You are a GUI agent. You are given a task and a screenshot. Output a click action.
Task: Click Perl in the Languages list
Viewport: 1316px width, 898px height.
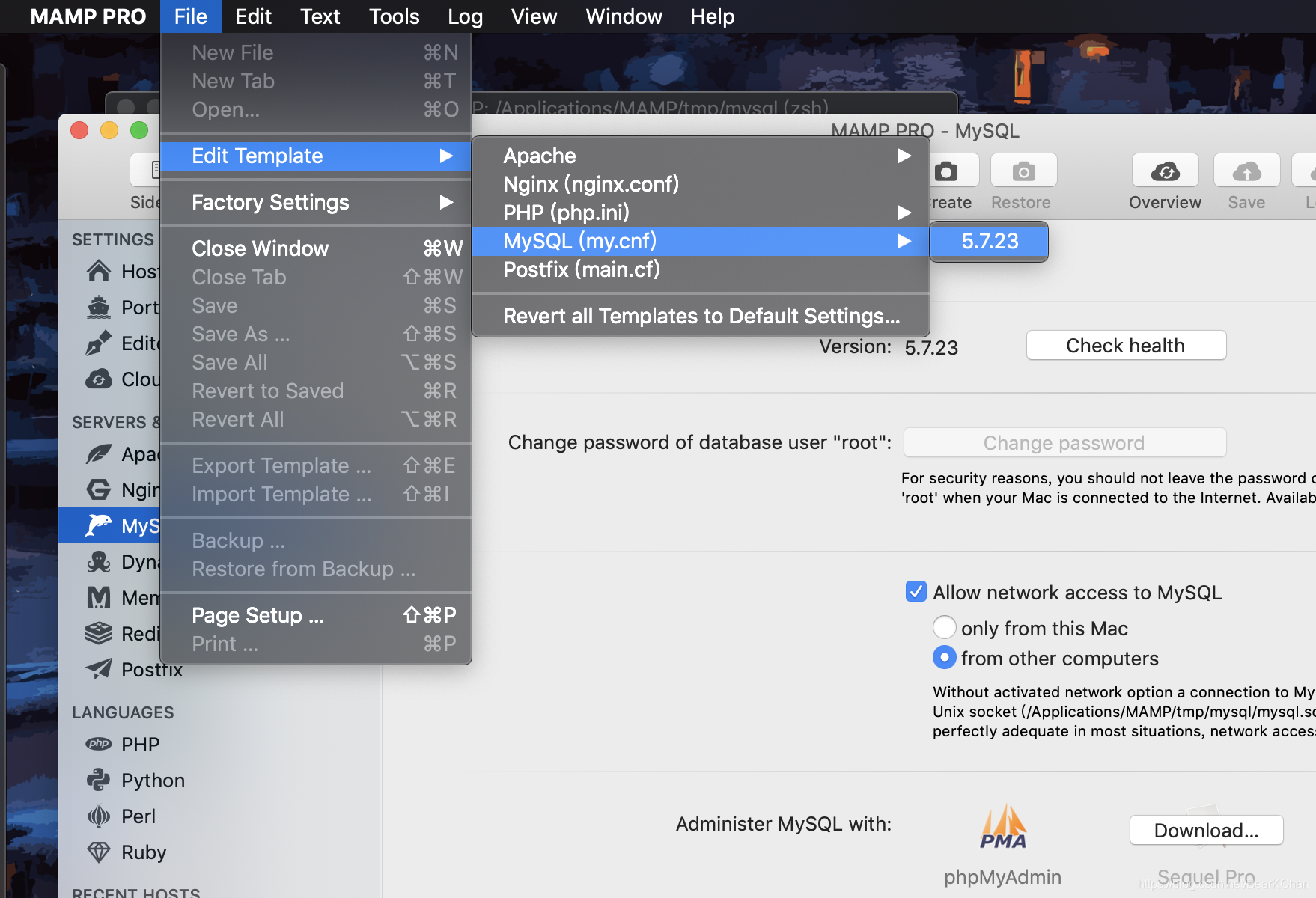click(138, 816)
